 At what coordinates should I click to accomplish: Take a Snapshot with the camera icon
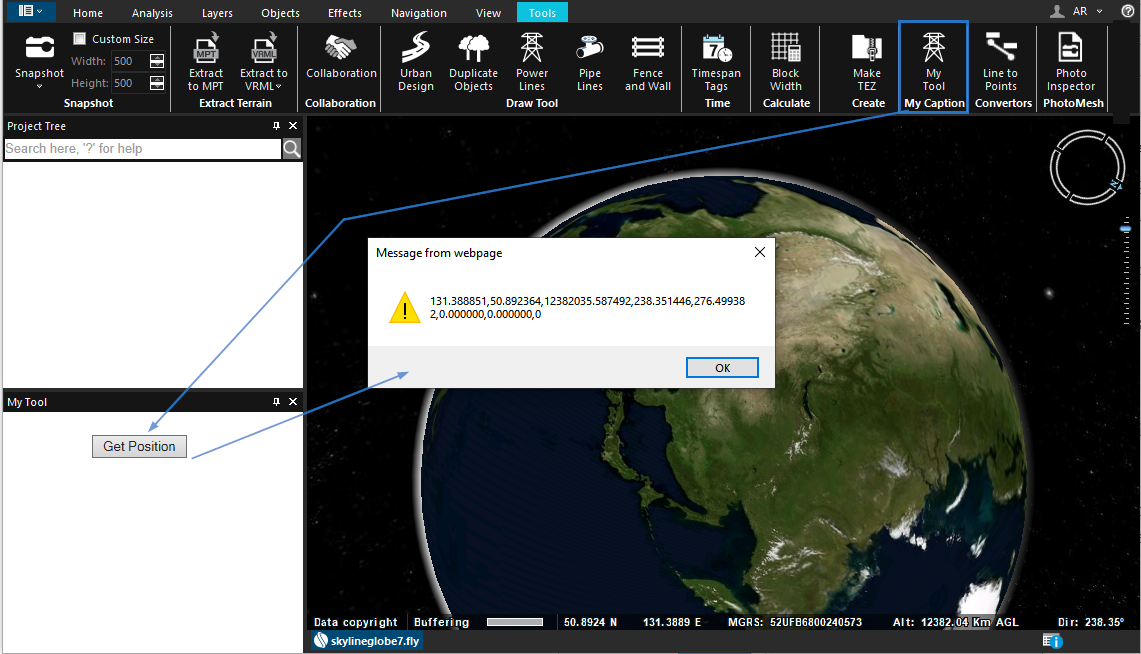tap(39, 48)
